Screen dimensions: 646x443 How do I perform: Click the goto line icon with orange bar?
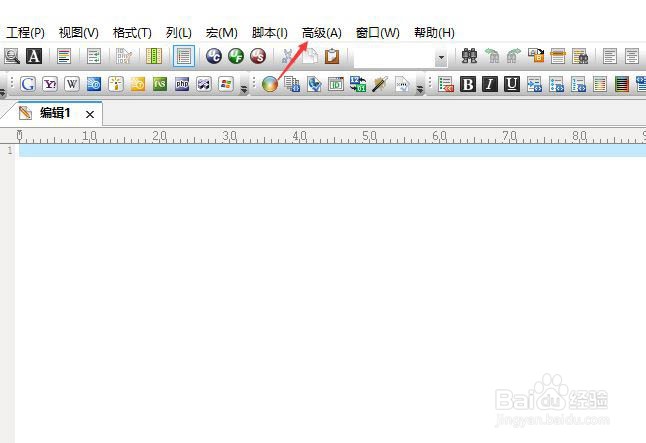pyautogui.click(x=558, y=56)
